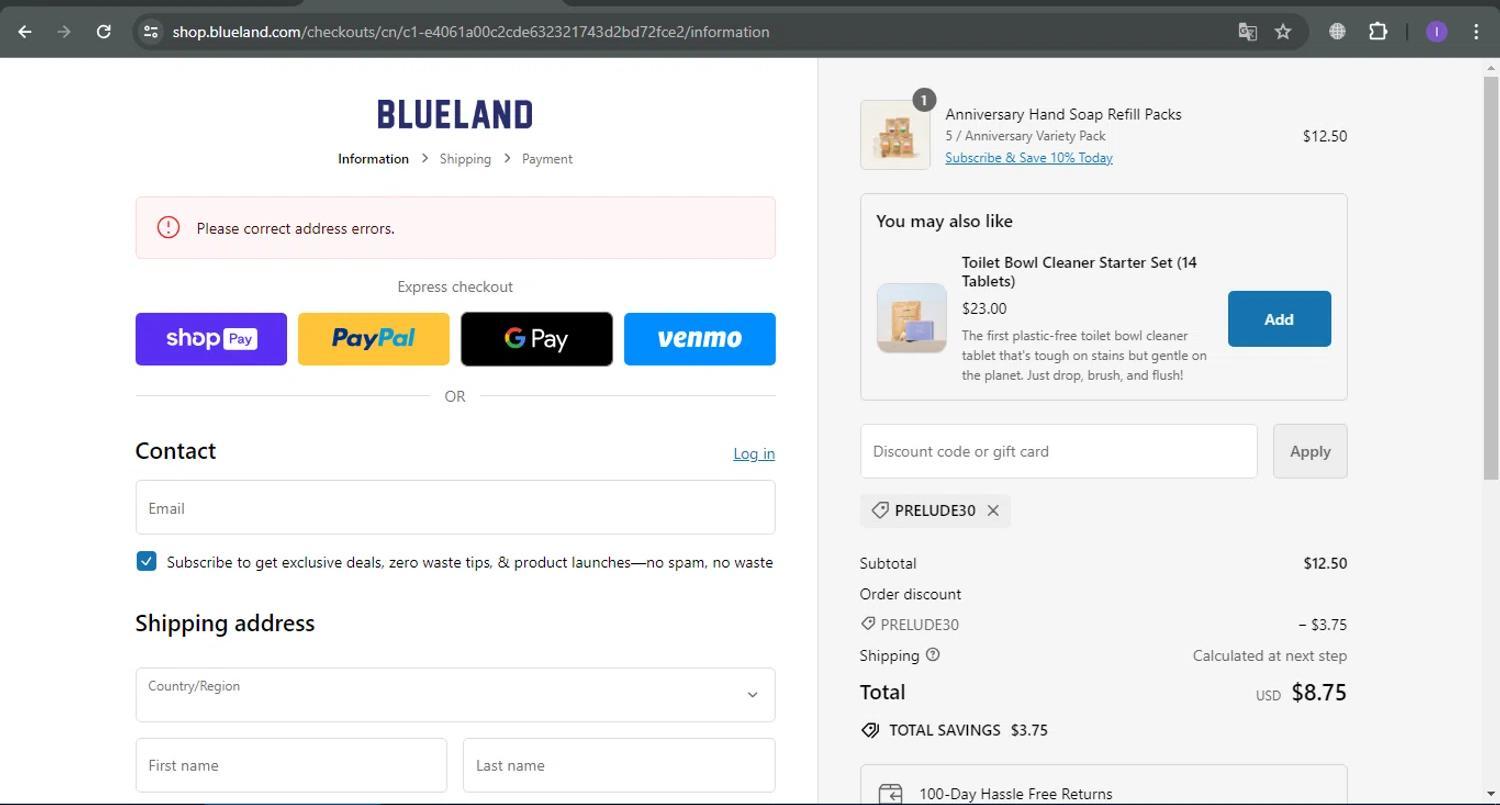Click Subscribe & Save 10% Today link

[x=1029, y=158]
